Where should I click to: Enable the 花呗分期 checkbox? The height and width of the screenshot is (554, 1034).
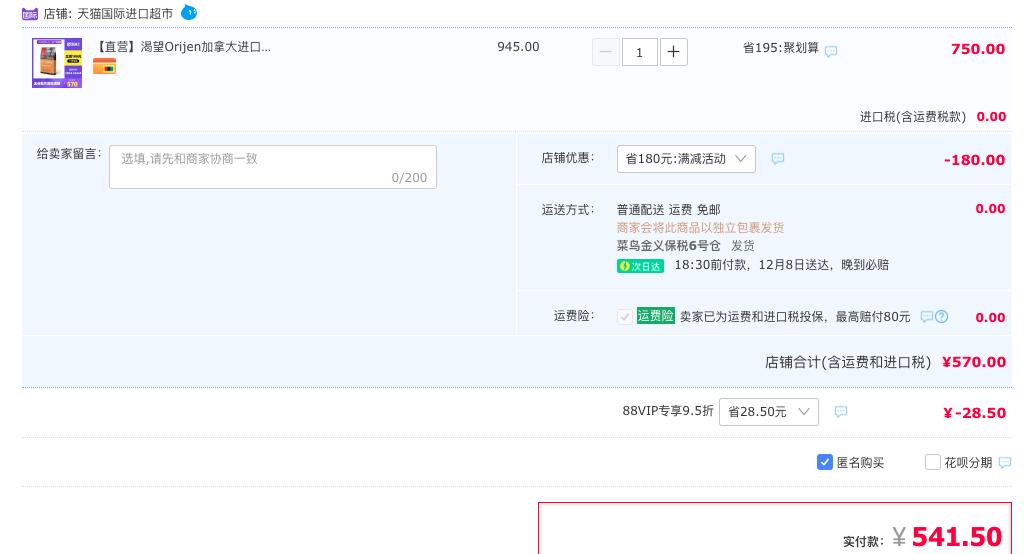(933, 462)
